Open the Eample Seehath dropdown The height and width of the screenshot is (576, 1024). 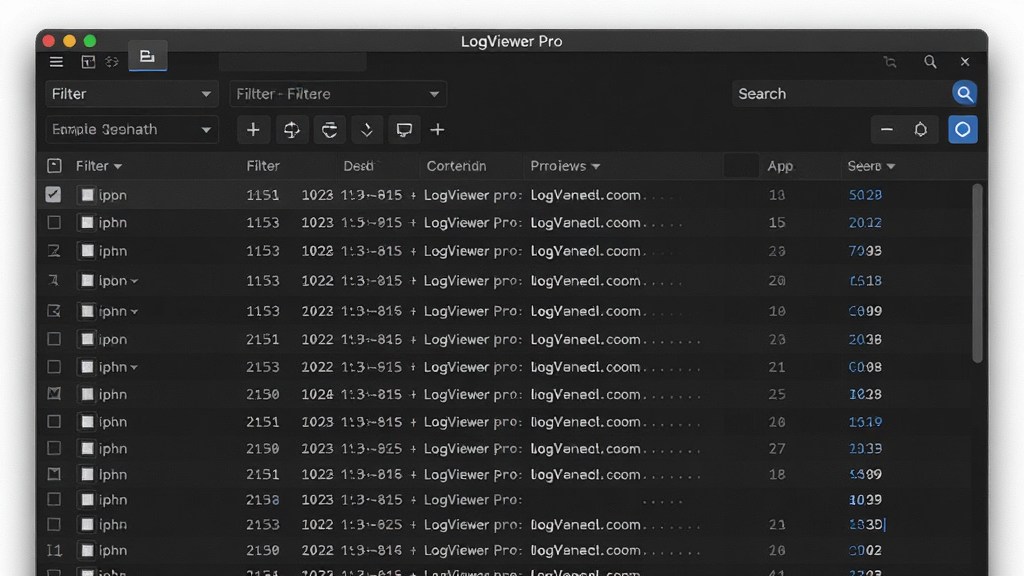coord(131,129)
